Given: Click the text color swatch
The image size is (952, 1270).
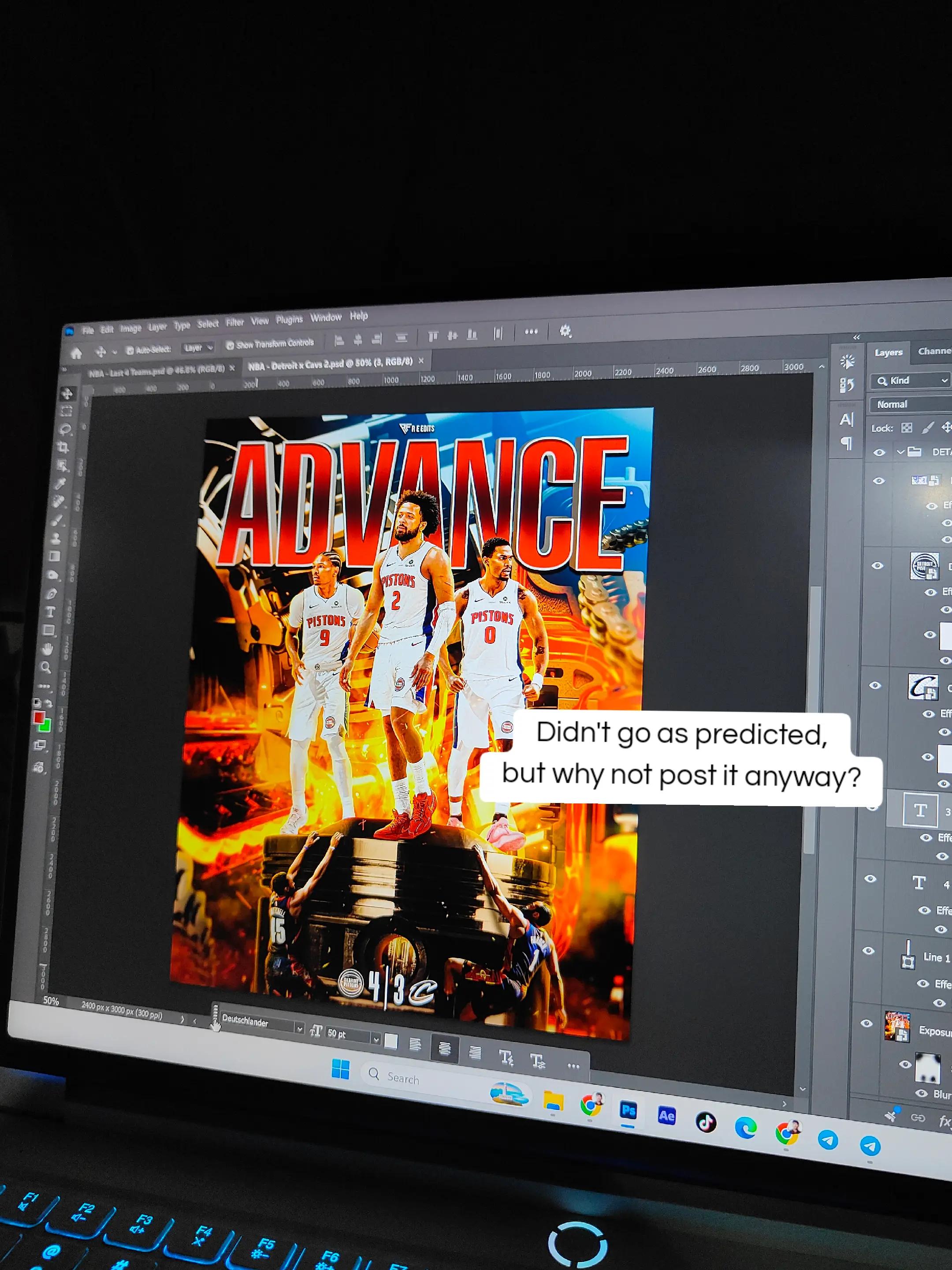Looking at the screenshot, I should pyautogui.click(x=391, y=1041).
